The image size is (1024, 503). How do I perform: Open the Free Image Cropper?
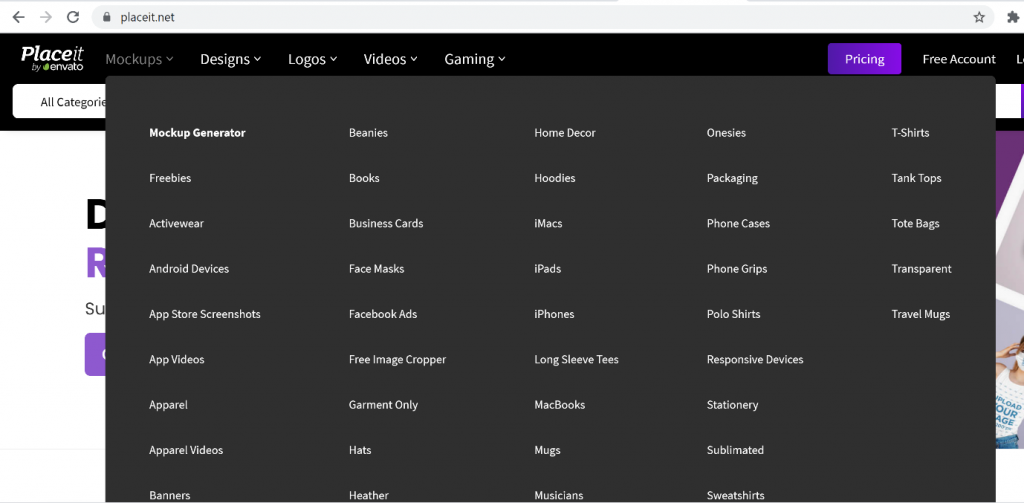pos(397,359)
